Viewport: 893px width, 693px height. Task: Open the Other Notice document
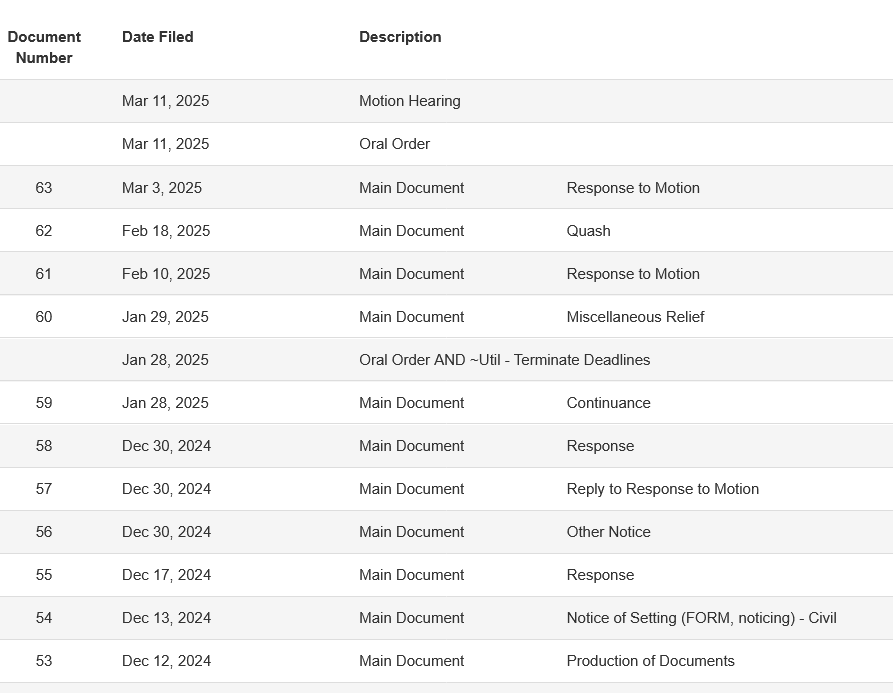coord(608,532)
